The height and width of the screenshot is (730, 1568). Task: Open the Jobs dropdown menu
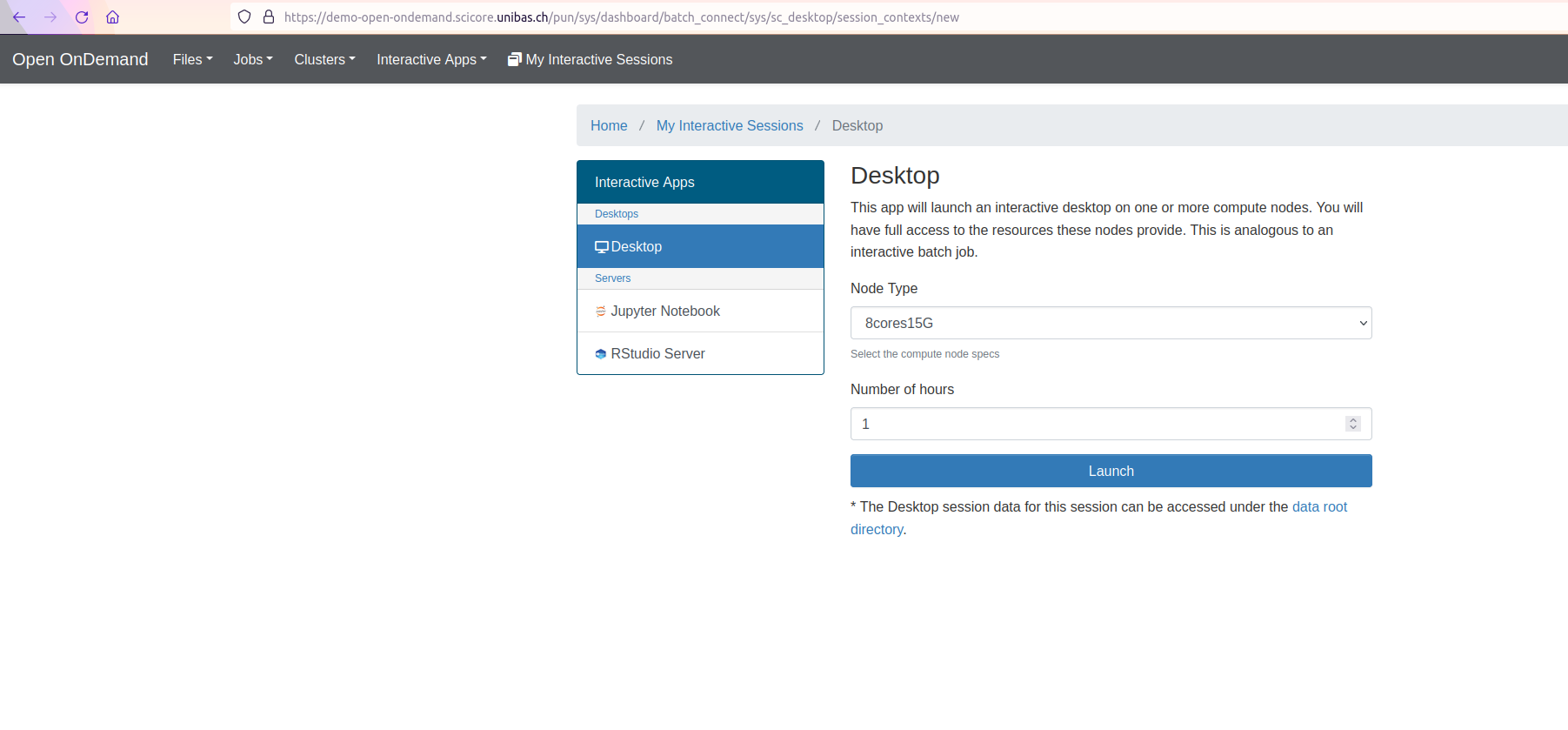252,60
